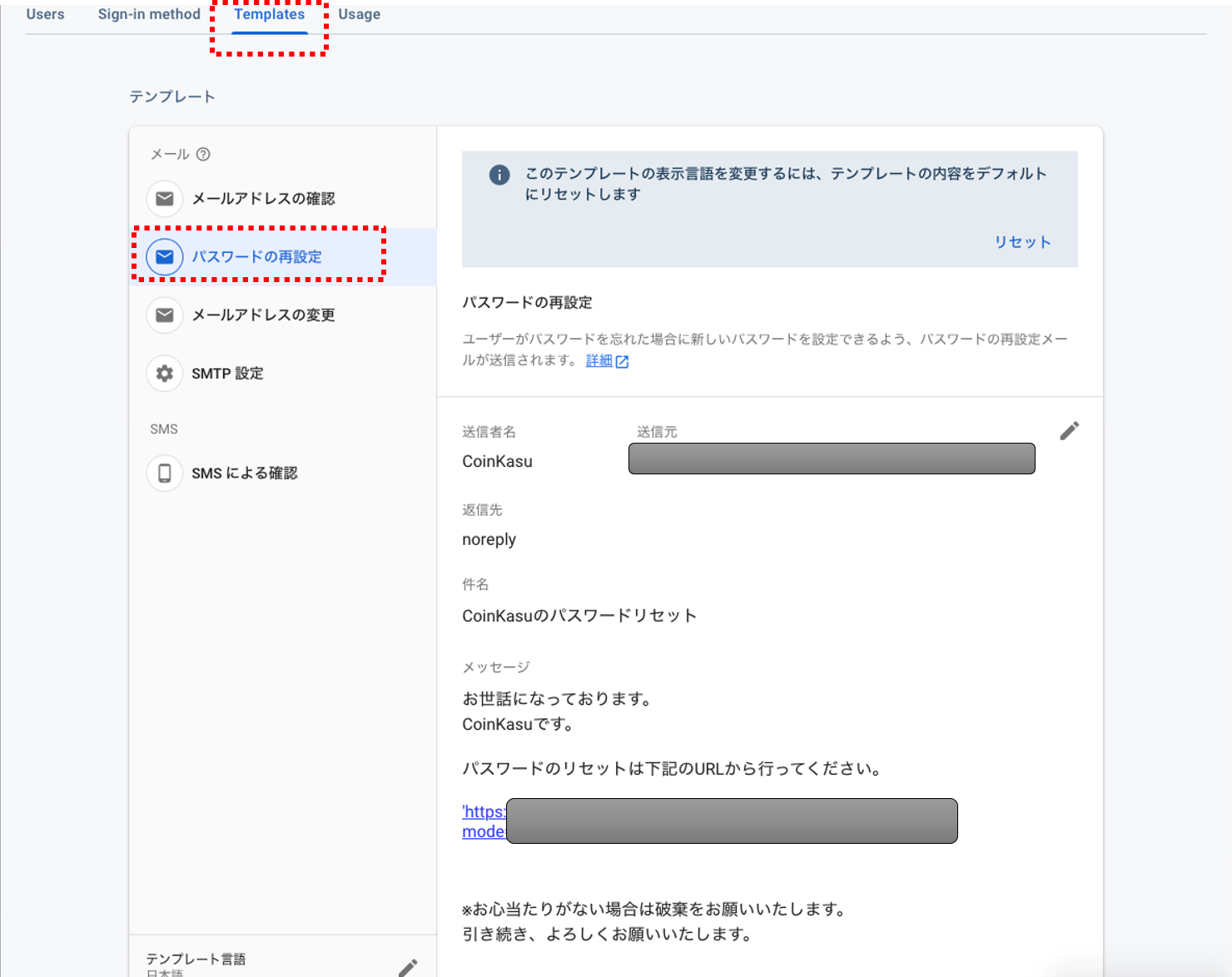Viewport: 1232px width, 977px height.
Task: Select the メールアドレスの確認 template
Action: click(283, 199)
